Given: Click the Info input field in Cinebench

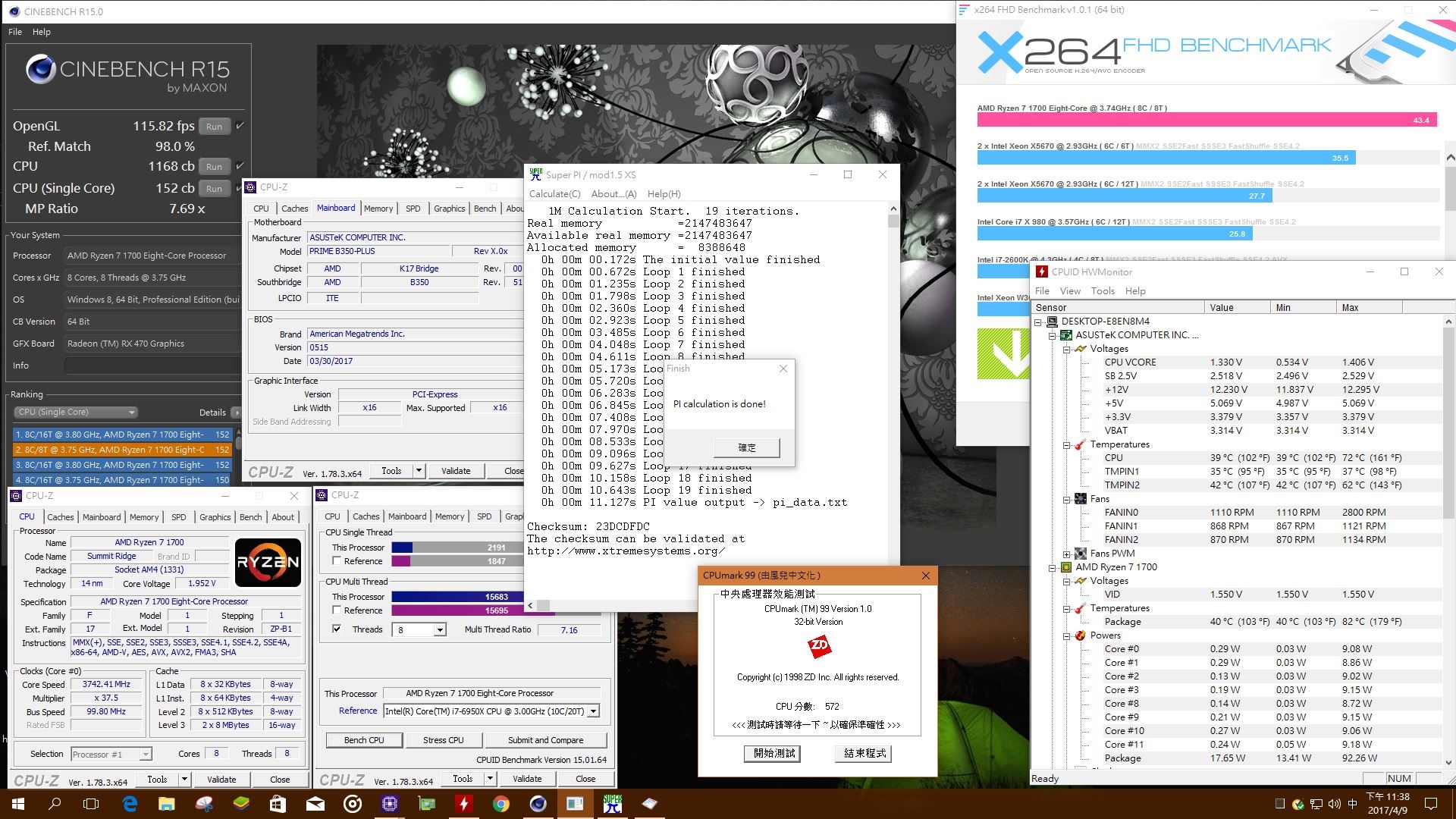Looking at the screenshot, I should 152,366.
